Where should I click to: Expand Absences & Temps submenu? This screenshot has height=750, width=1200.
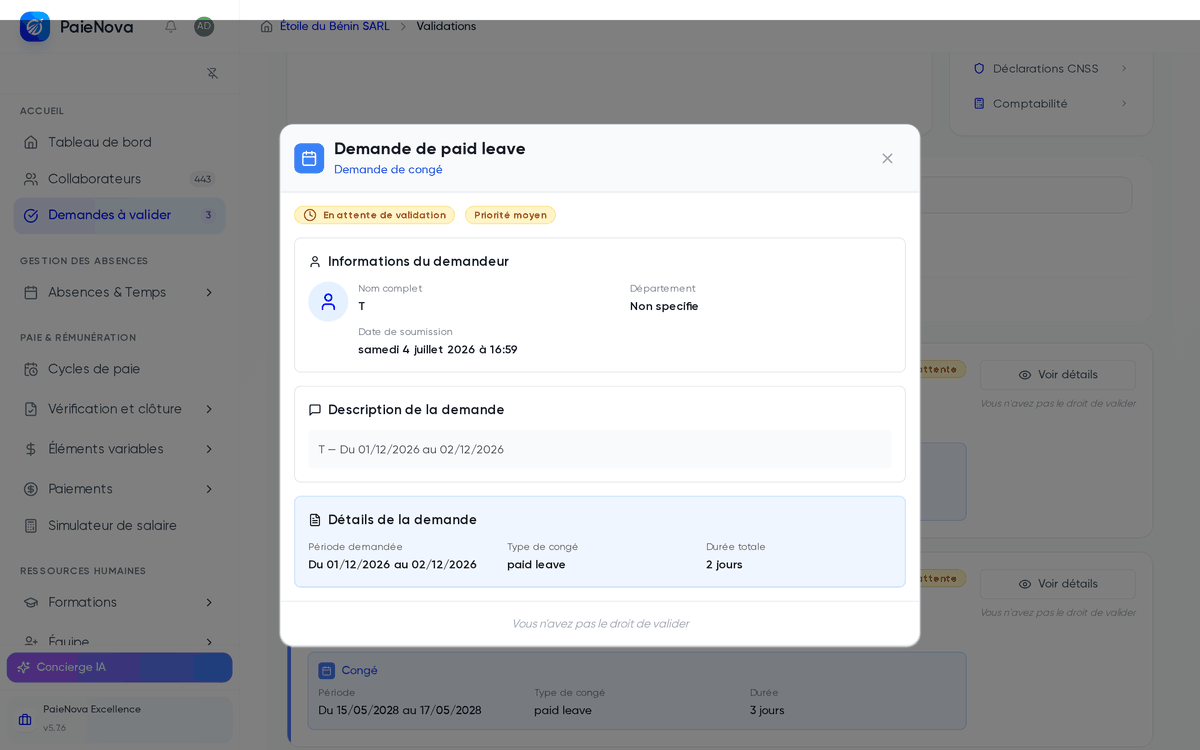click(x=209, y=293)
